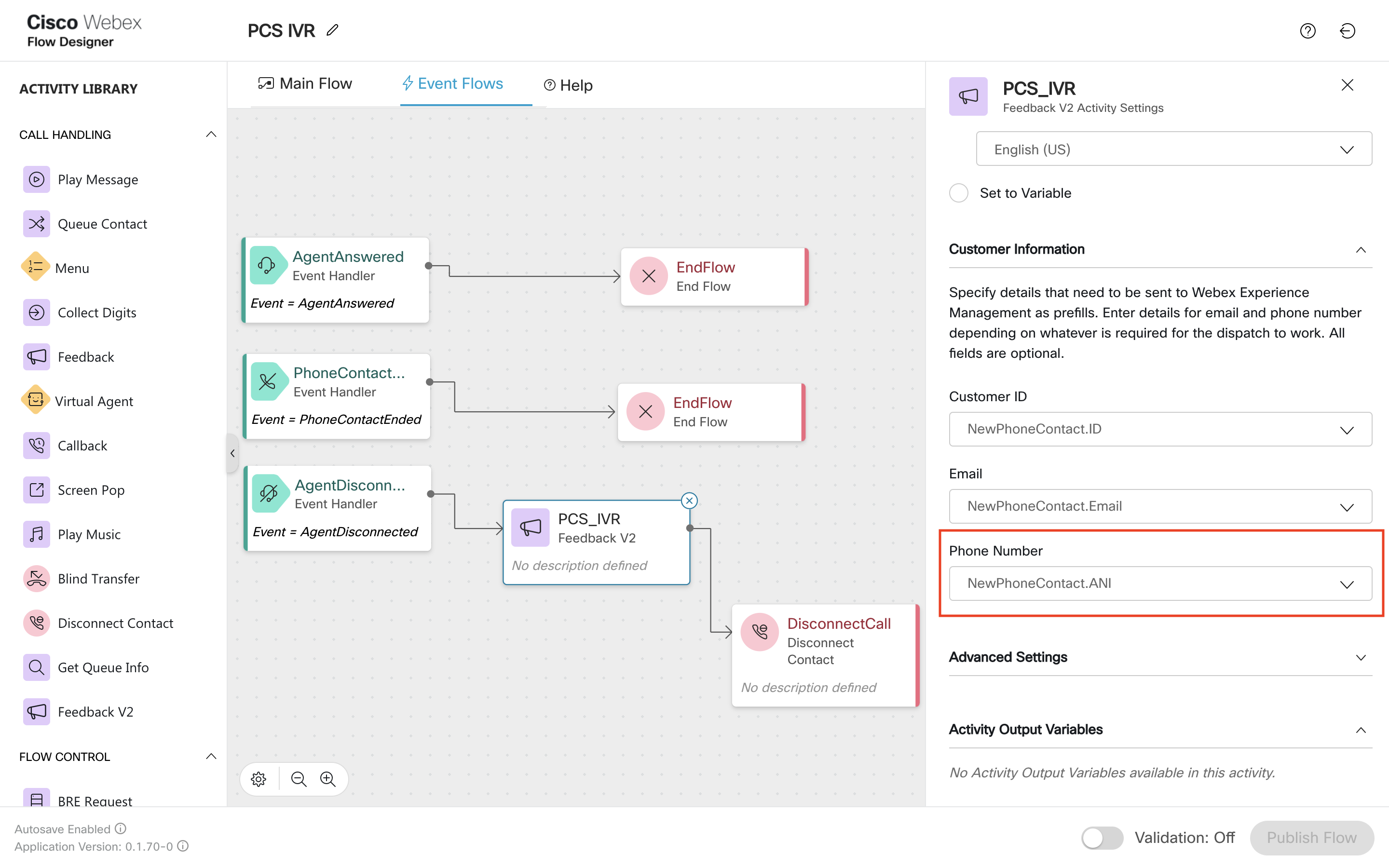Select the Set to Variable radio button
The image size is (1389, 868).
point(958,193)
